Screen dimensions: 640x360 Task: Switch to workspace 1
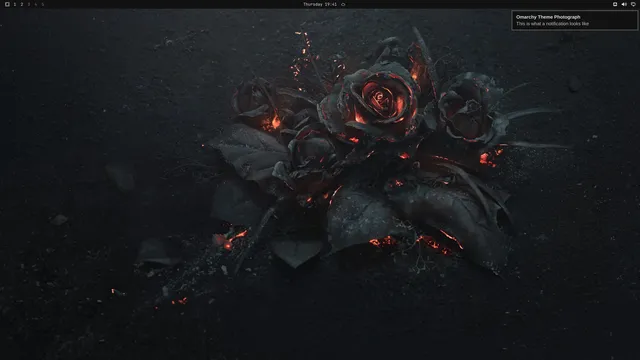(x=15, y=4)
